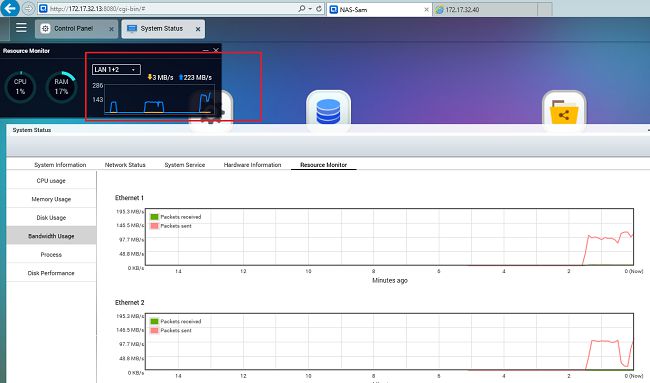650x383 pixels.
Task: Switch to the Control Panel task tab
Action: [x=76, y=29]
